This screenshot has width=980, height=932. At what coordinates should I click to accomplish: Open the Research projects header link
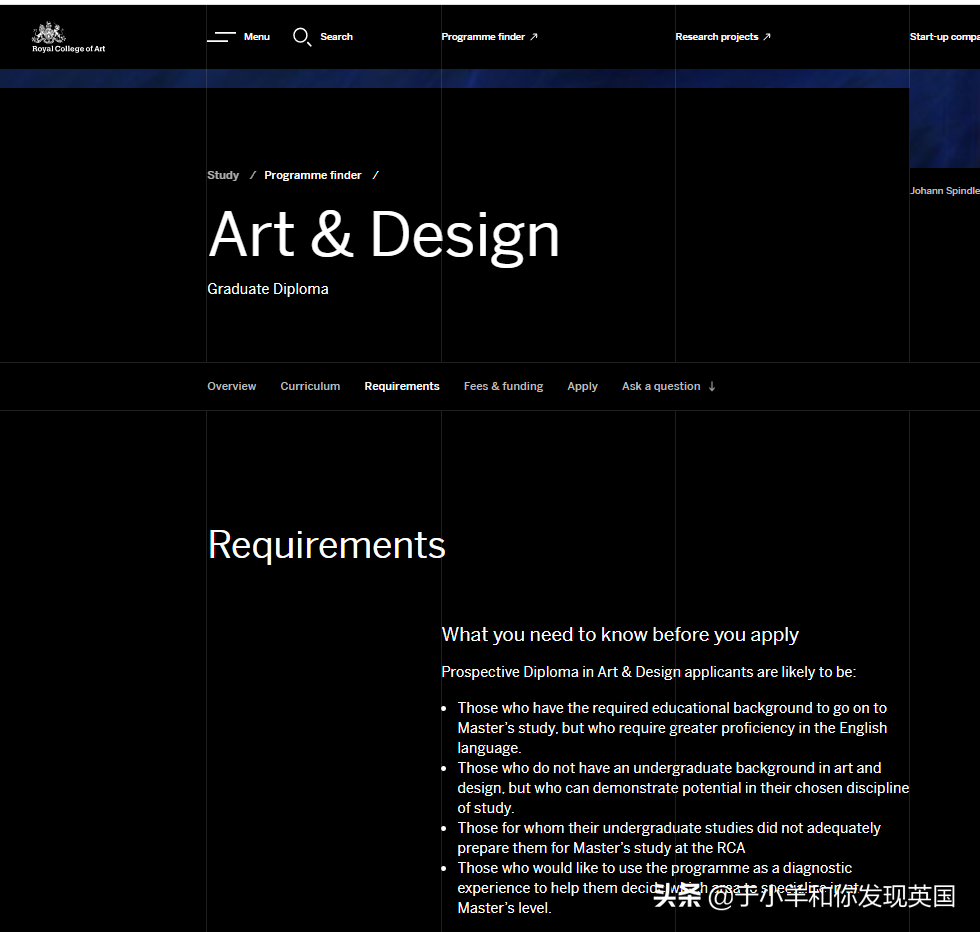point(716,37)
